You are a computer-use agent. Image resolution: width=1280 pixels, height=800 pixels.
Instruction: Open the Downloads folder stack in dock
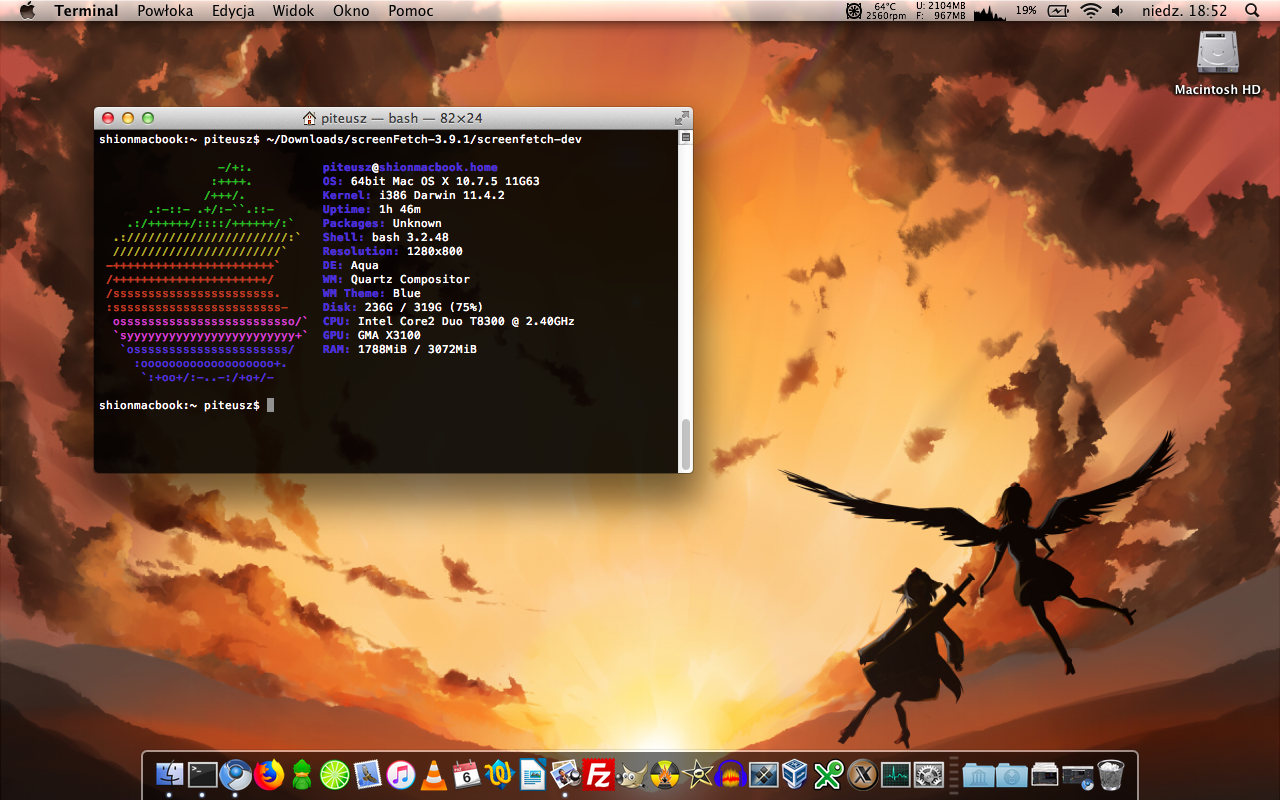pos(1012,775)
